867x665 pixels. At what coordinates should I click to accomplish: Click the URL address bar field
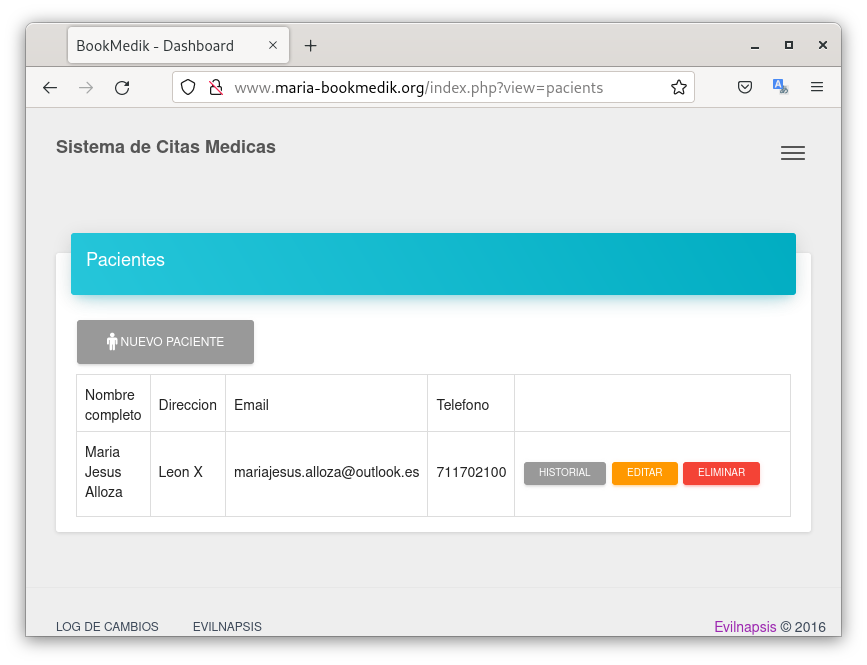[440, 88]
